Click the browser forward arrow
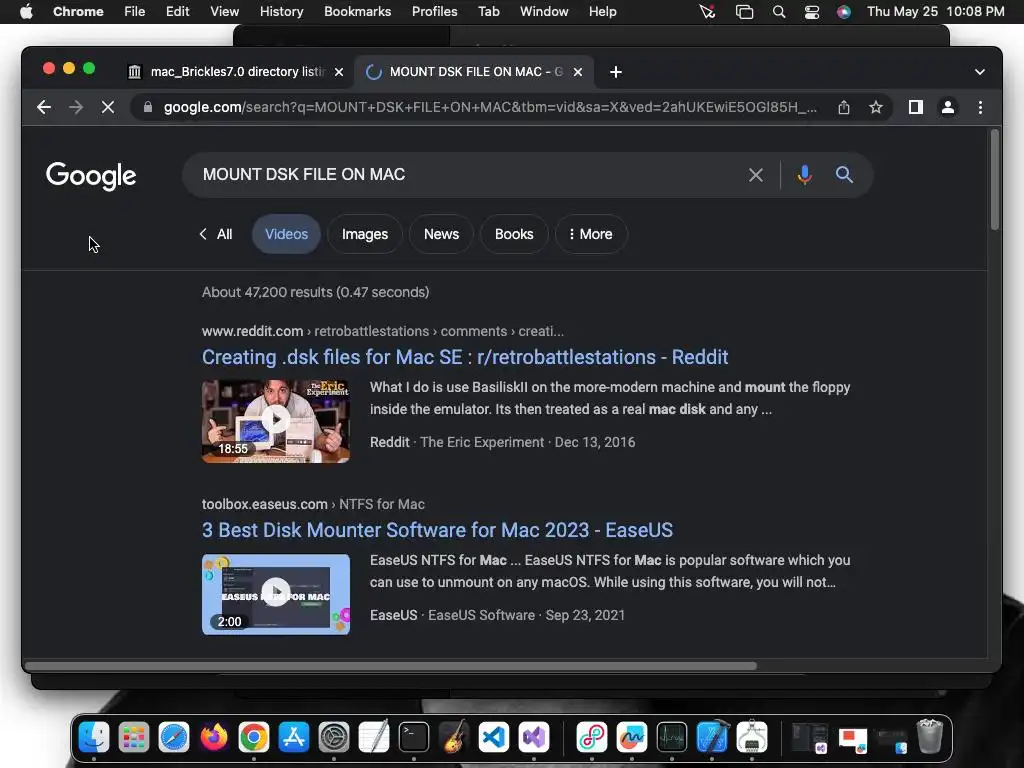 [x=76, y=107]
